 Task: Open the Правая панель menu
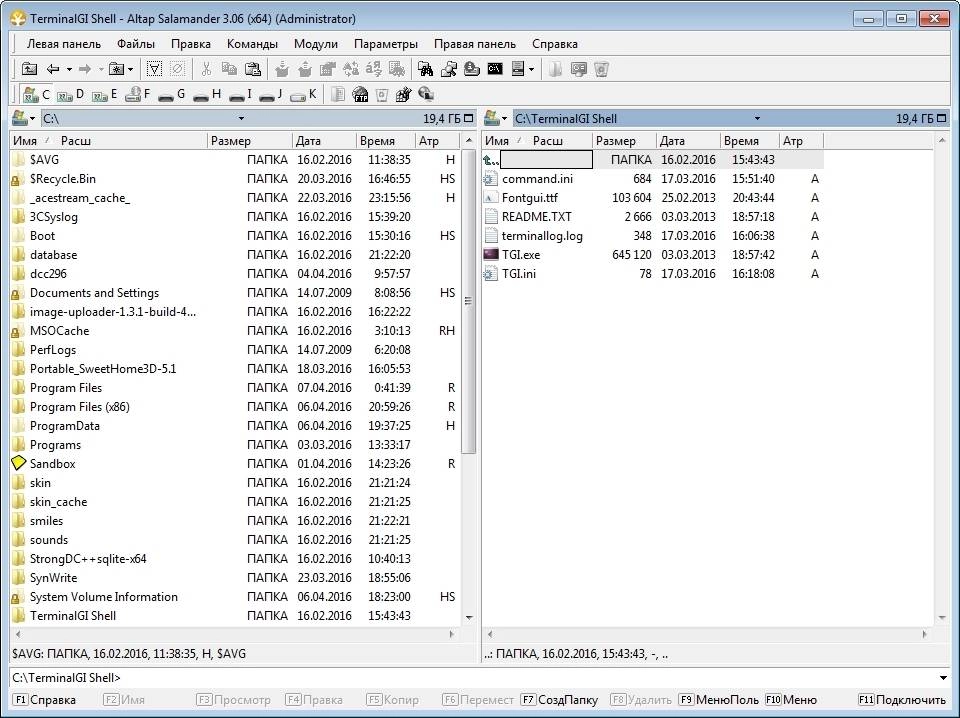tap(474, 44)
